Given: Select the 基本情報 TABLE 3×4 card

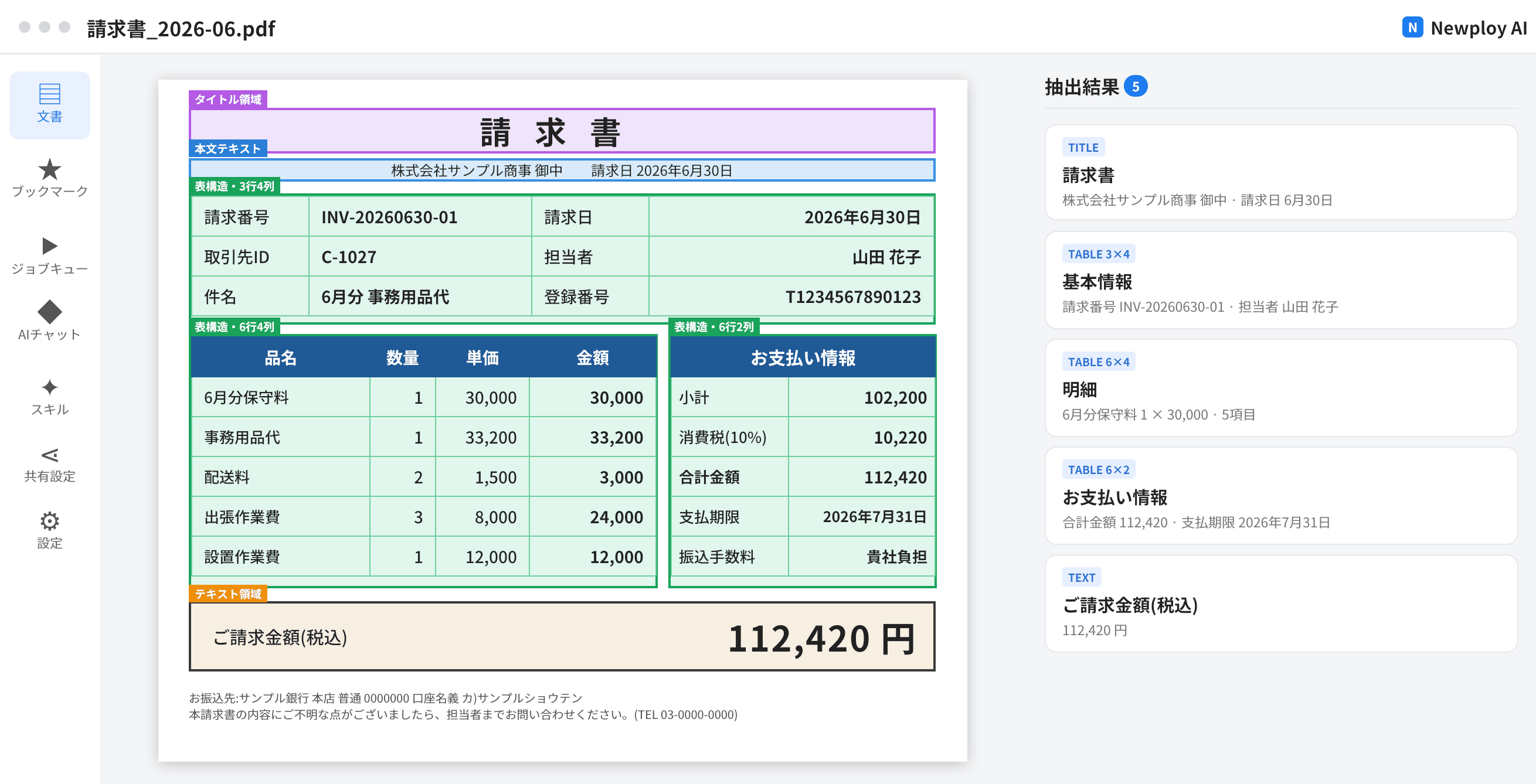Looking at the screenshot, I should point(1281,280).
